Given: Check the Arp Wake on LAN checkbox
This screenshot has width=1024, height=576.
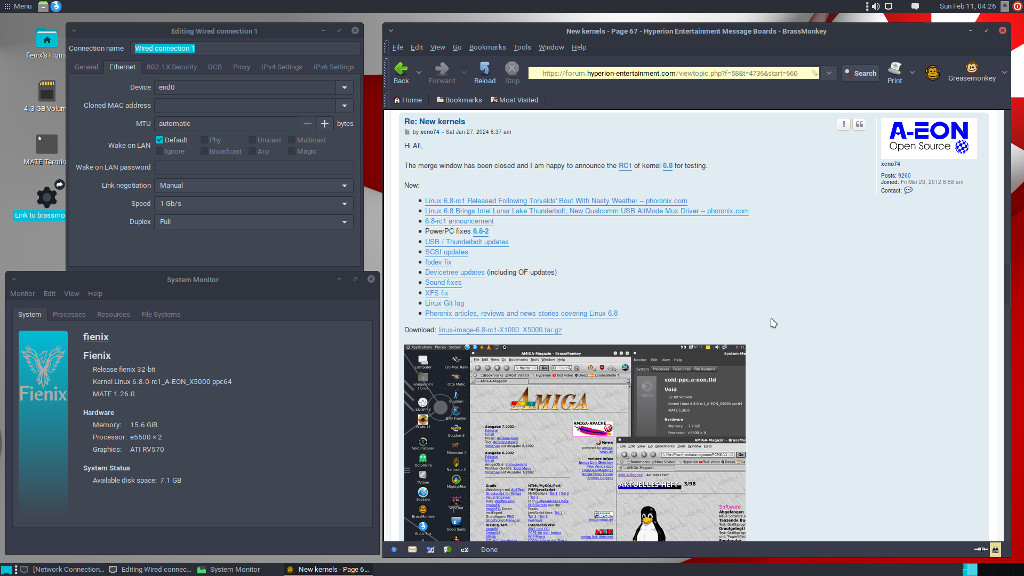Looking at the screenshot, I should (x=252, y=151).
